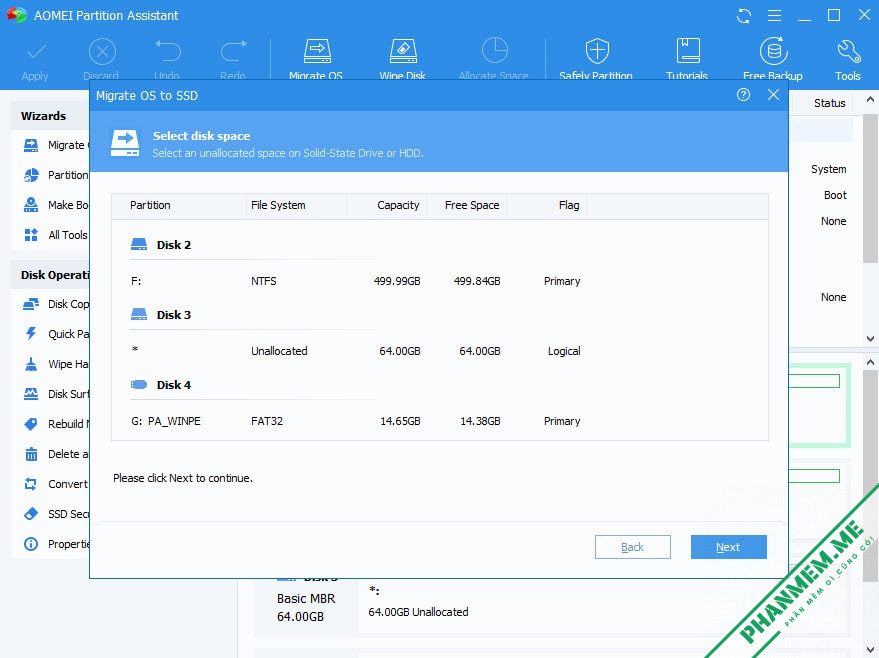Select the Unallocated 64.00GB row
879x658 pixels.
pos(440,351)
